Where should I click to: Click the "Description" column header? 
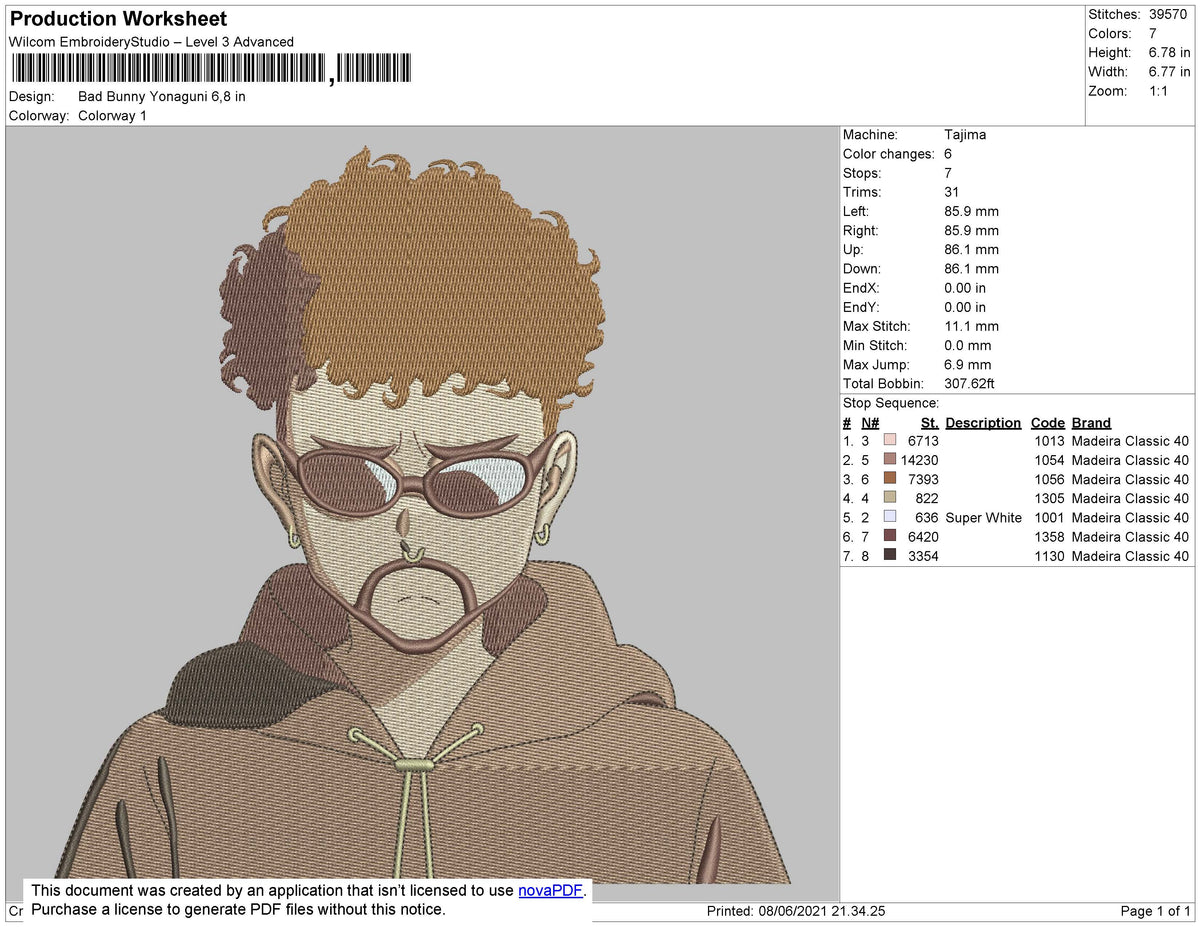click(983, 423)
